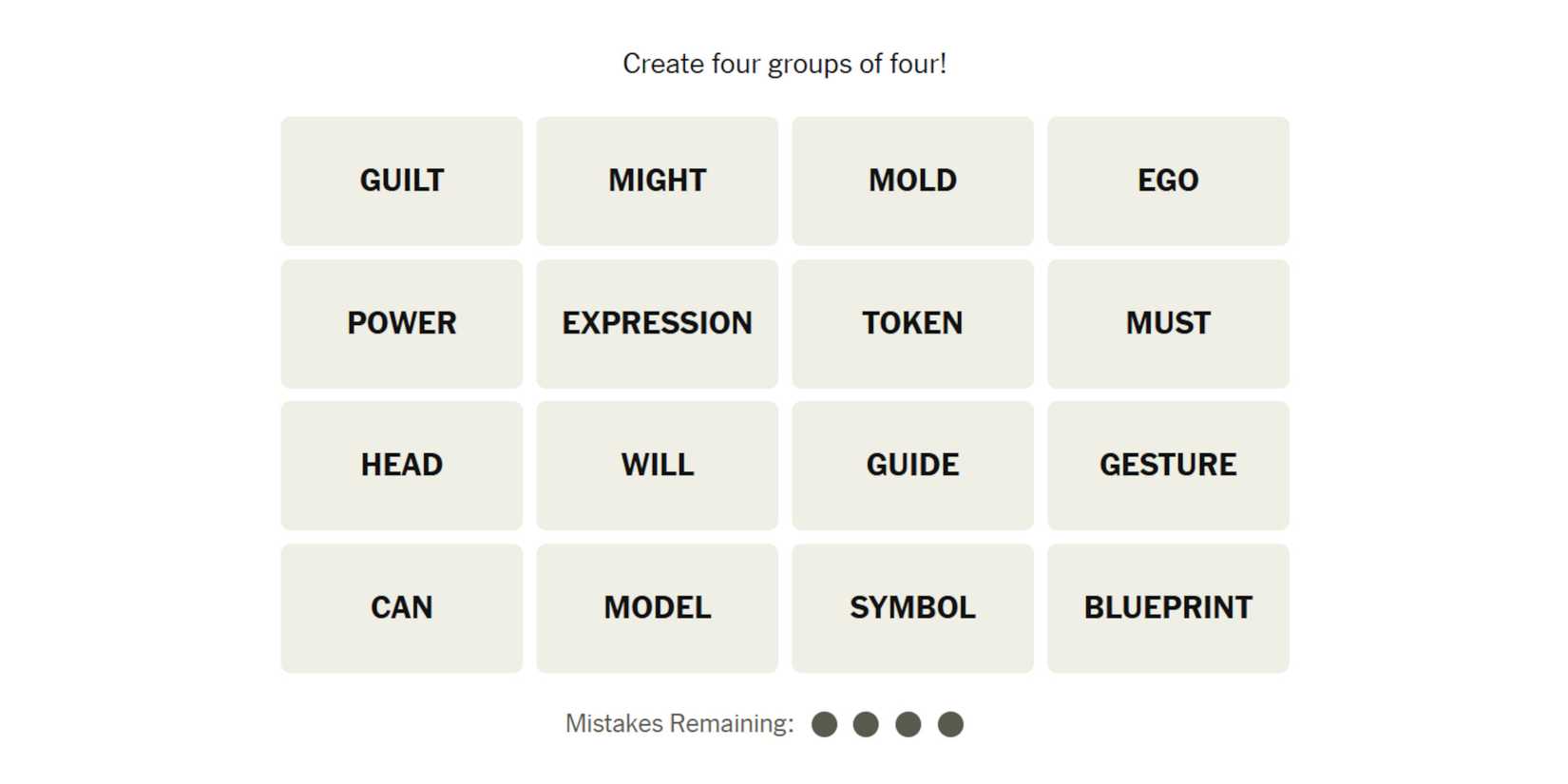Select the GUILT word tile
The image size is (1568, 784).
coord(401,181)
